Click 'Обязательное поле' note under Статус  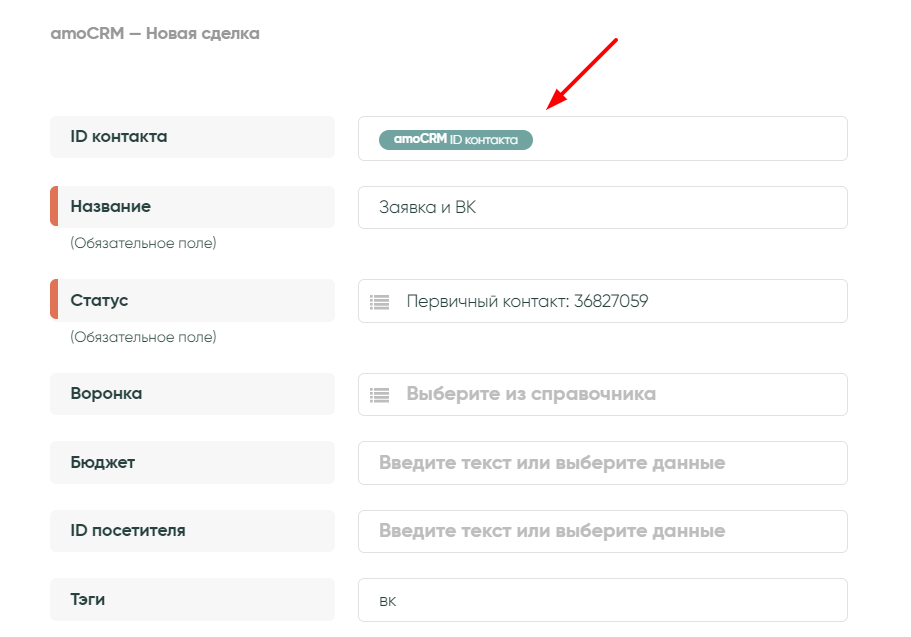[143, 337]
